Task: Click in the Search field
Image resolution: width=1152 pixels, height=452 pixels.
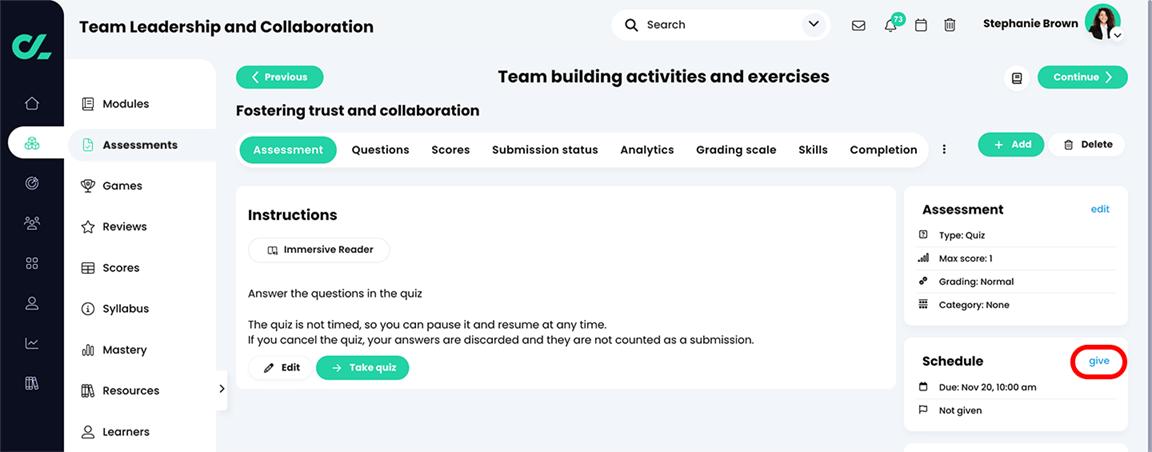Action: click(715, 25)
